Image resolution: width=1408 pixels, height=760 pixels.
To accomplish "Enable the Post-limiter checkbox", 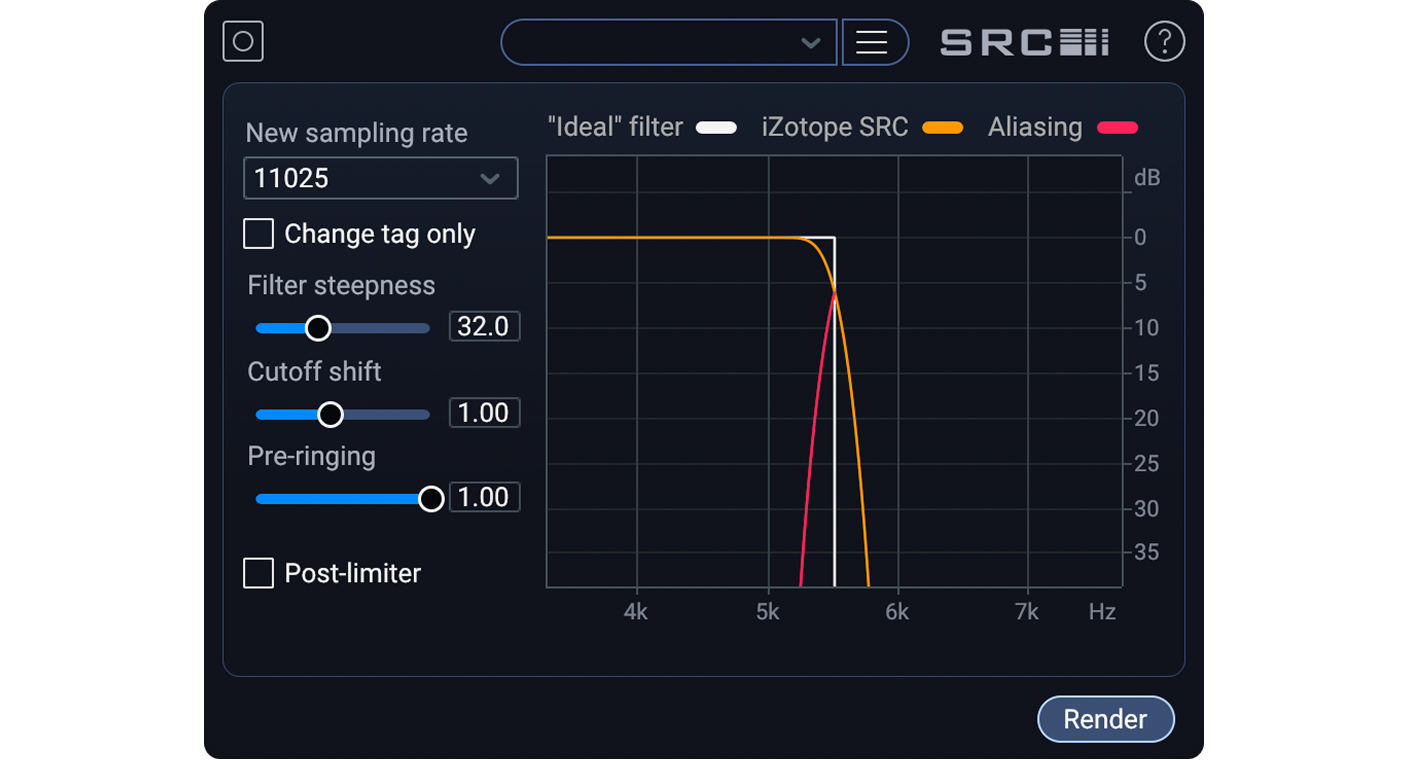I will [x=258, y=572].
